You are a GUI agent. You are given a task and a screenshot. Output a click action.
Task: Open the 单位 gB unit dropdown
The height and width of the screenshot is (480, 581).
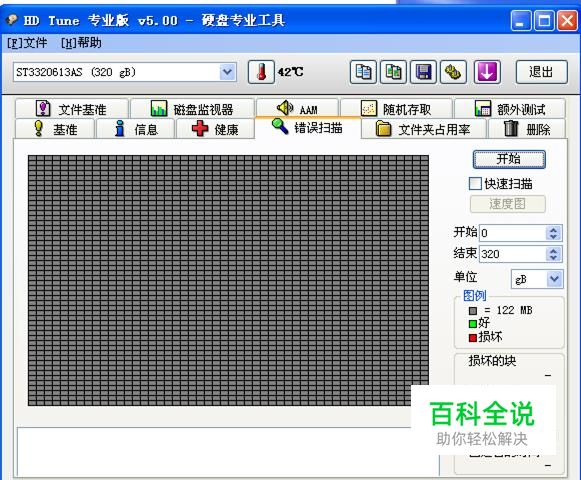pos(537,279)
